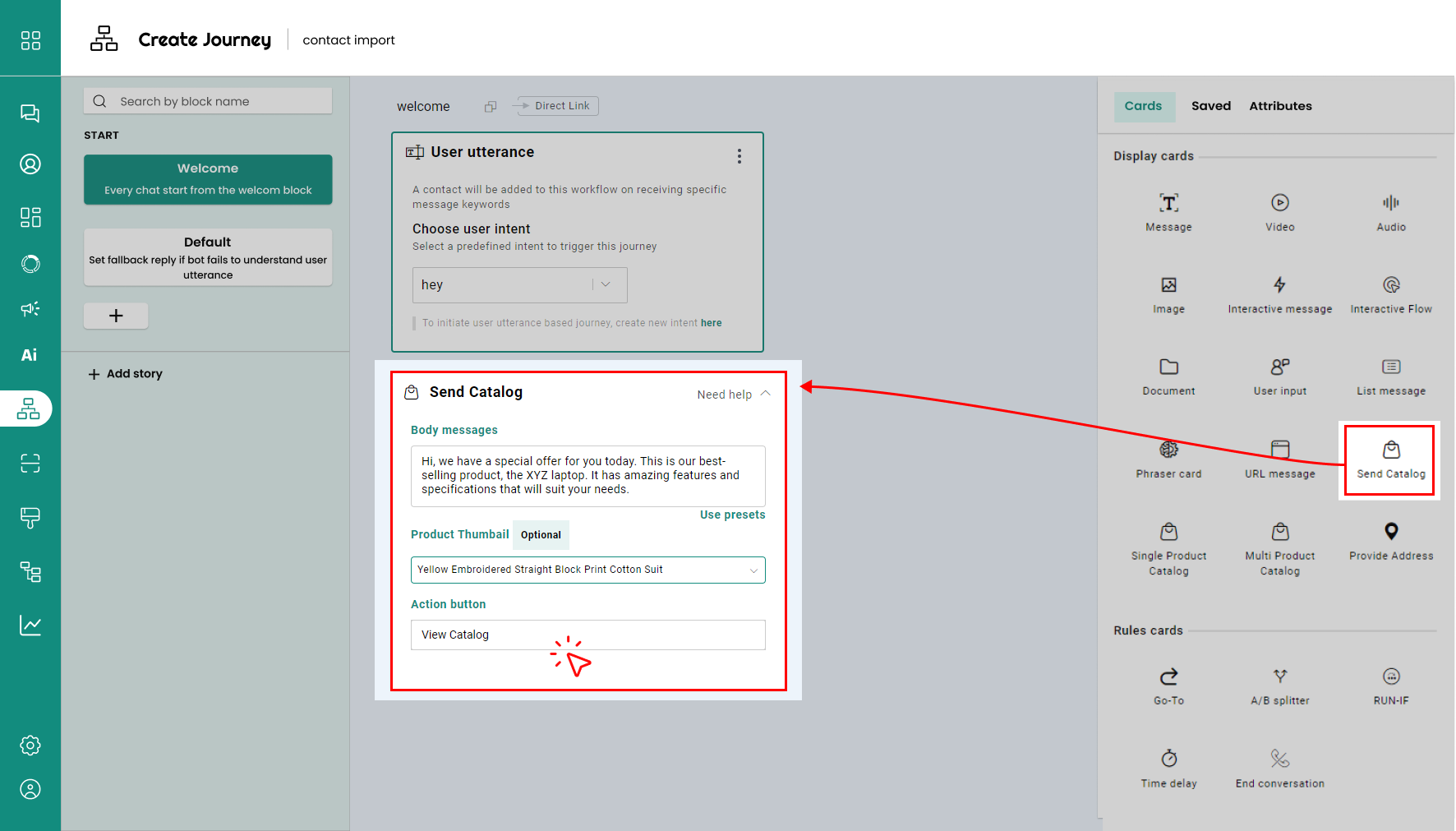Screen dimensions: 1456x831
Task: Click the Use presets link
Action: [732, 515]
